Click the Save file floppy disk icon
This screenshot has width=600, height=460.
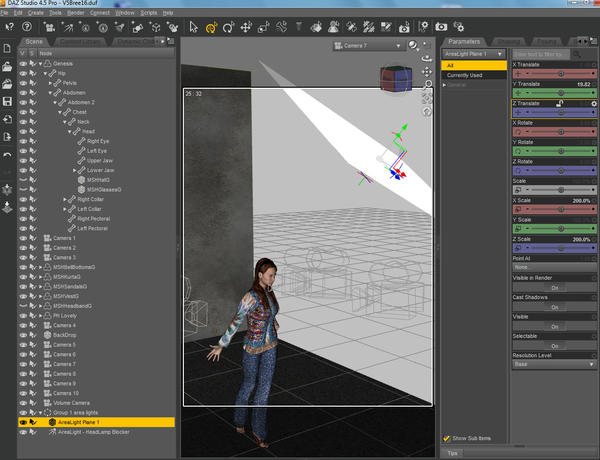click(8, 102)
